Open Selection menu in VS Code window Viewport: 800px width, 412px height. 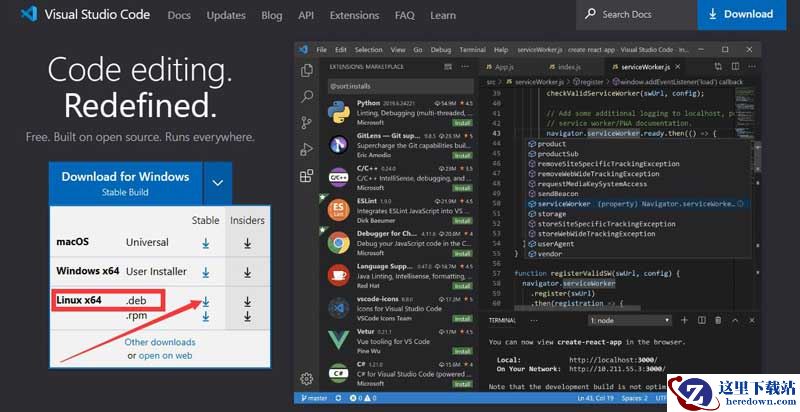pyautogui.click(x=368, y=49)
